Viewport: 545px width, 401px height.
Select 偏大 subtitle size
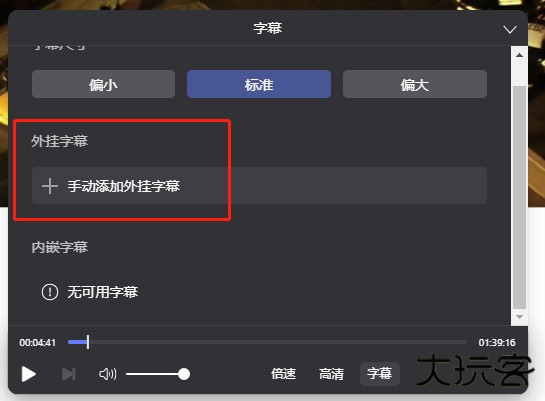pos(415,84)
